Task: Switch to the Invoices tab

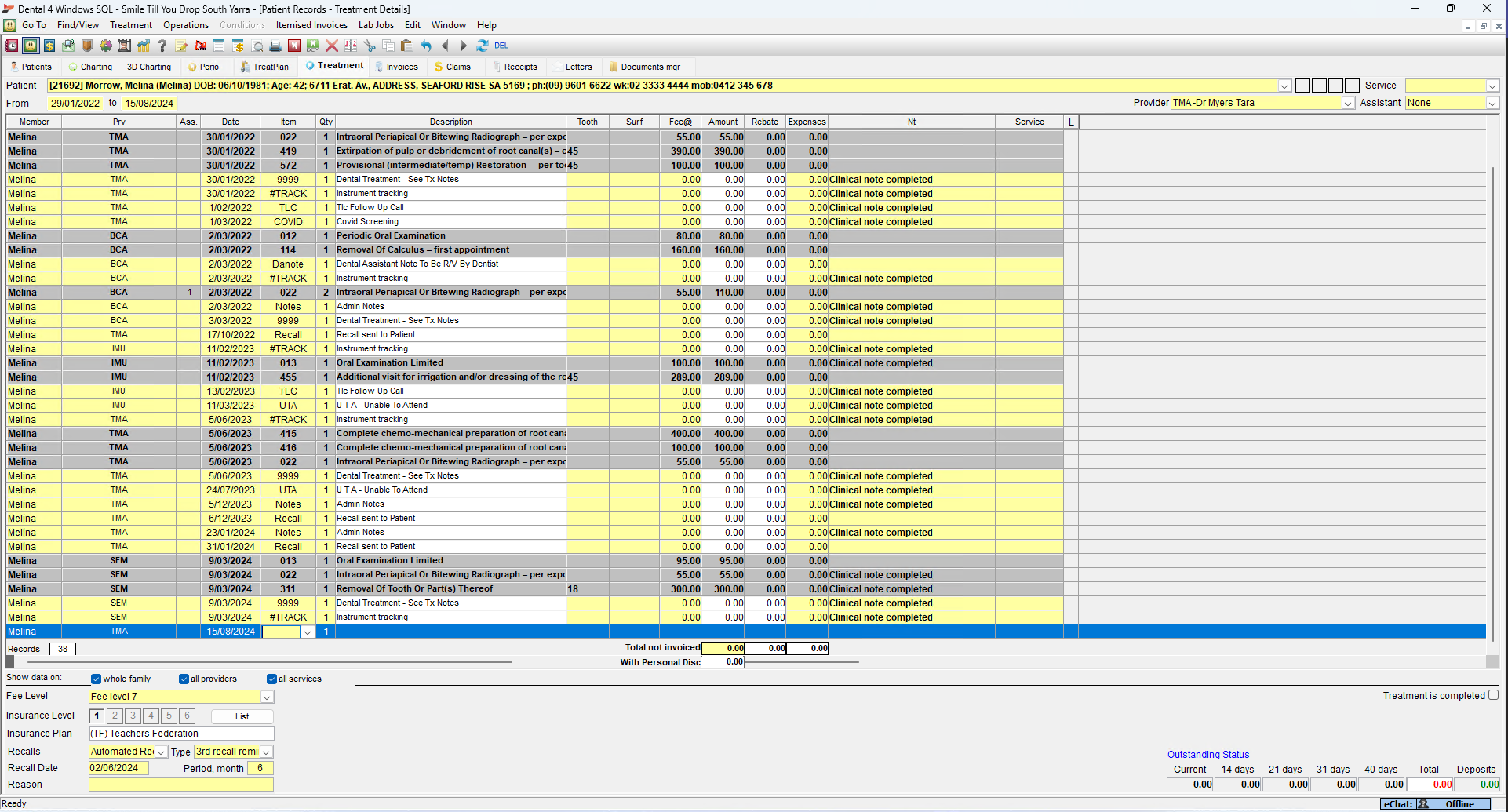Action: (401, 67)
